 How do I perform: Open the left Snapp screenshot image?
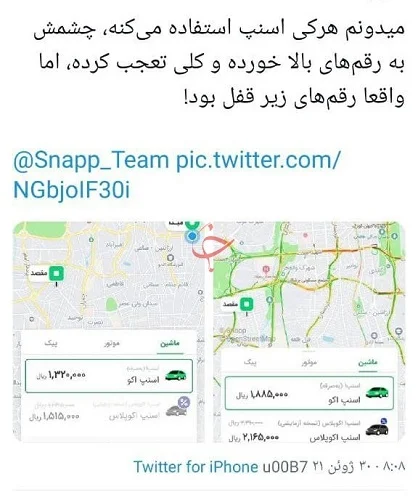point(109,332)
